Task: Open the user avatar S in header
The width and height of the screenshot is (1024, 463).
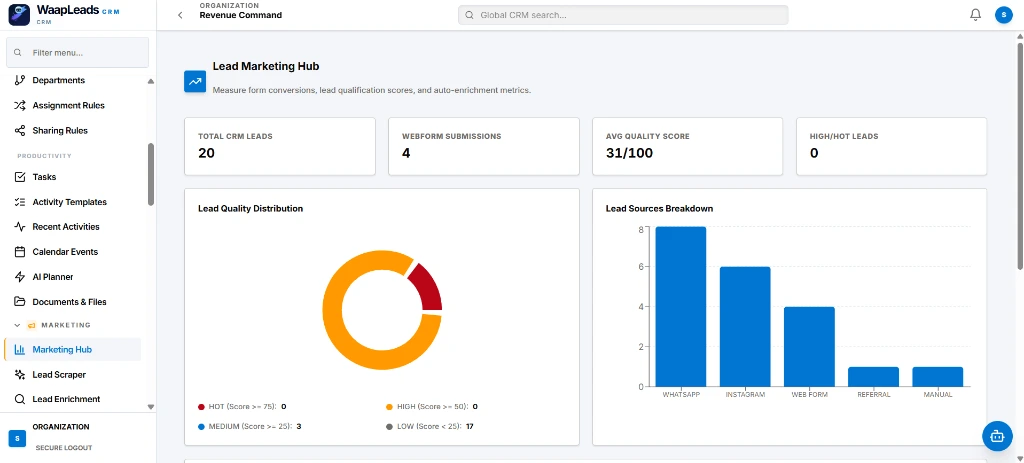Action: coord(1003,14)
